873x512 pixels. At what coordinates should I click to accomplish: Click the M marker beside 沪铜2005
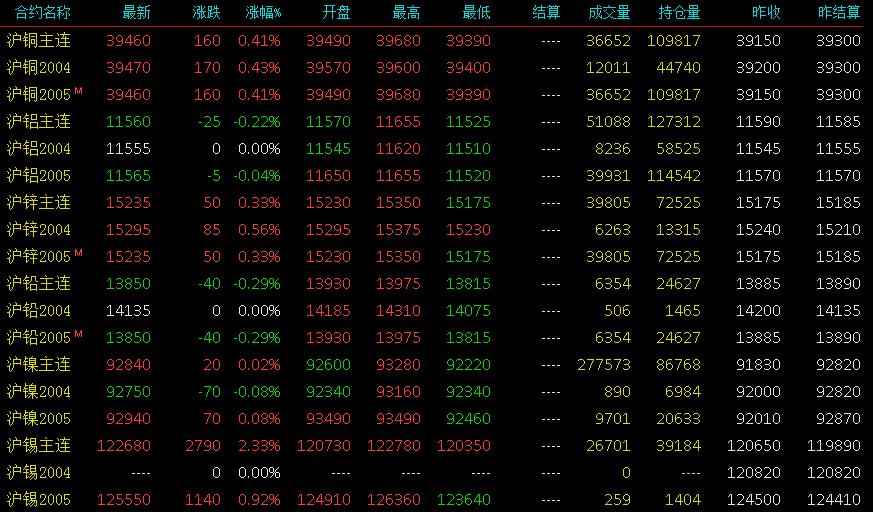point(79,90)
